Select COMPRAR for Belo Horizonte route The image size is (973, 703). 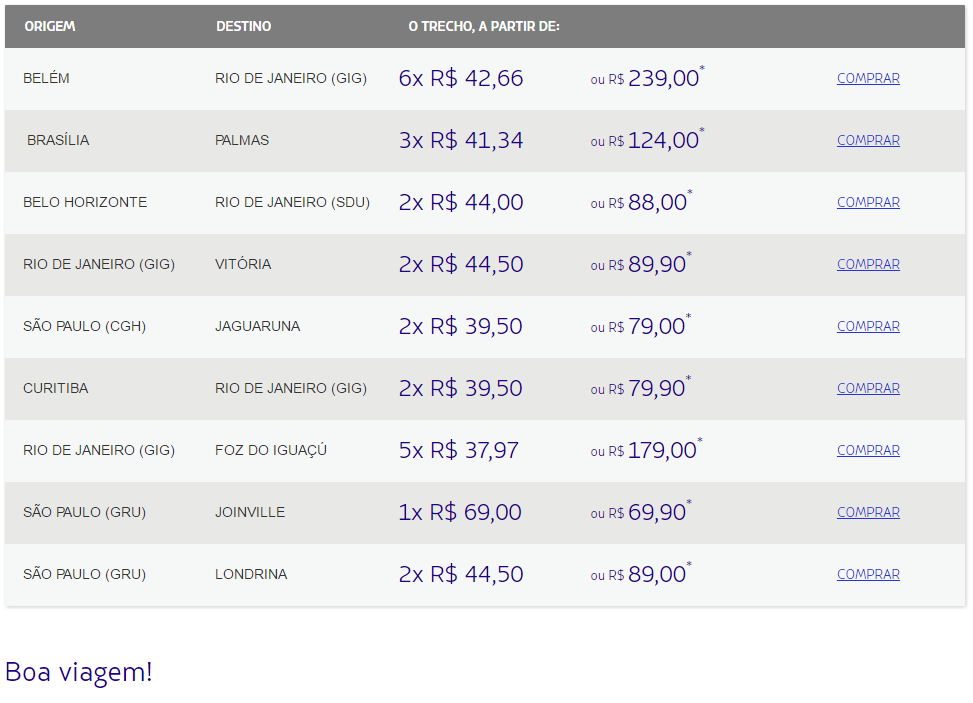pos(868,202)
